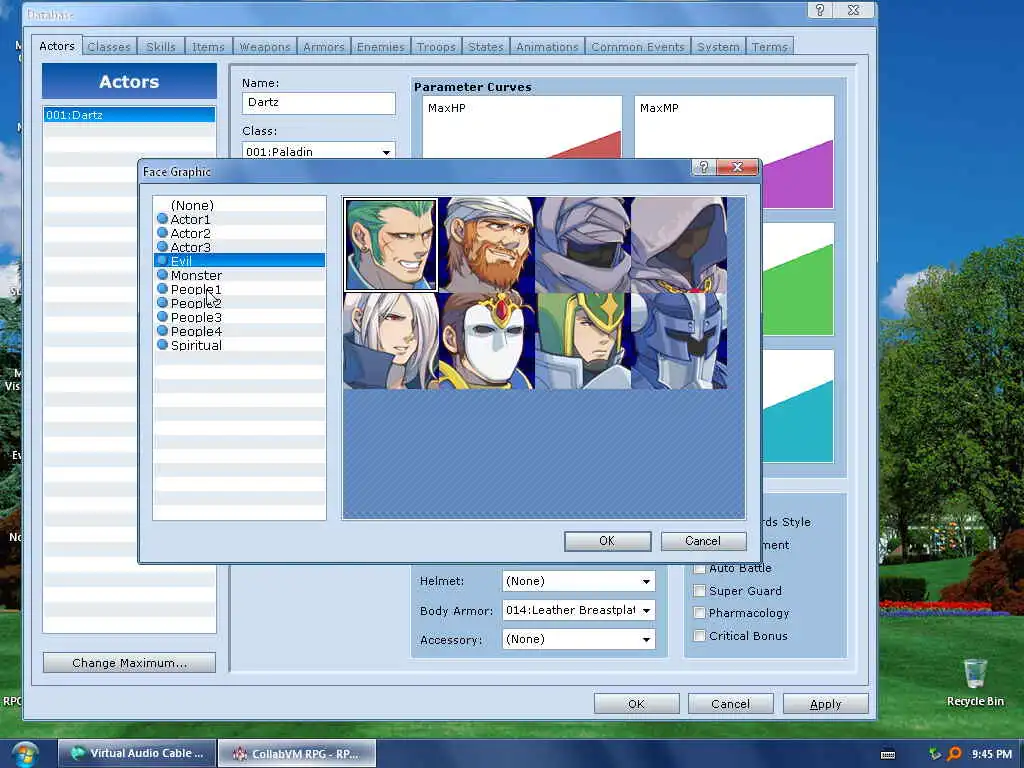Click the taskbar clock 9:45 PM
Viewport: 1024px width, 768px height.
[x=991, y=754]
